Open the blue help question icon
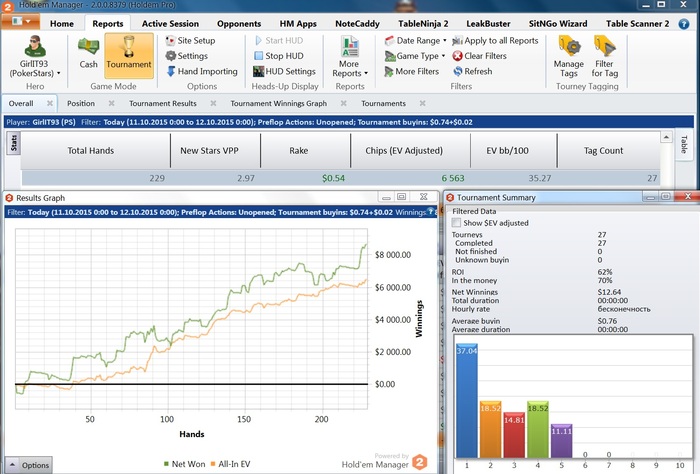The image size is (700, 474). pos(683,24)
